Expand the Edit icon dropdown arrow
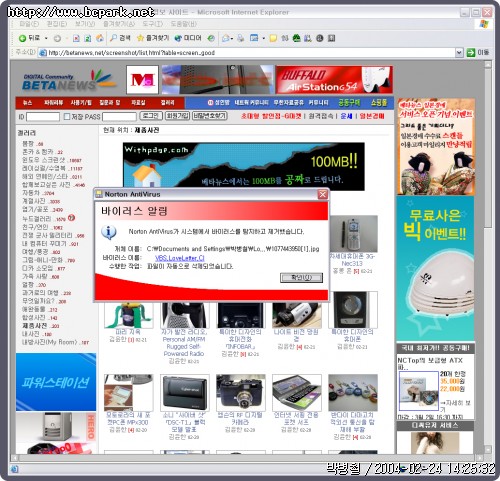The width and height of the screenshot is (500, 481). pyautogui.click(x=263, y=38)
